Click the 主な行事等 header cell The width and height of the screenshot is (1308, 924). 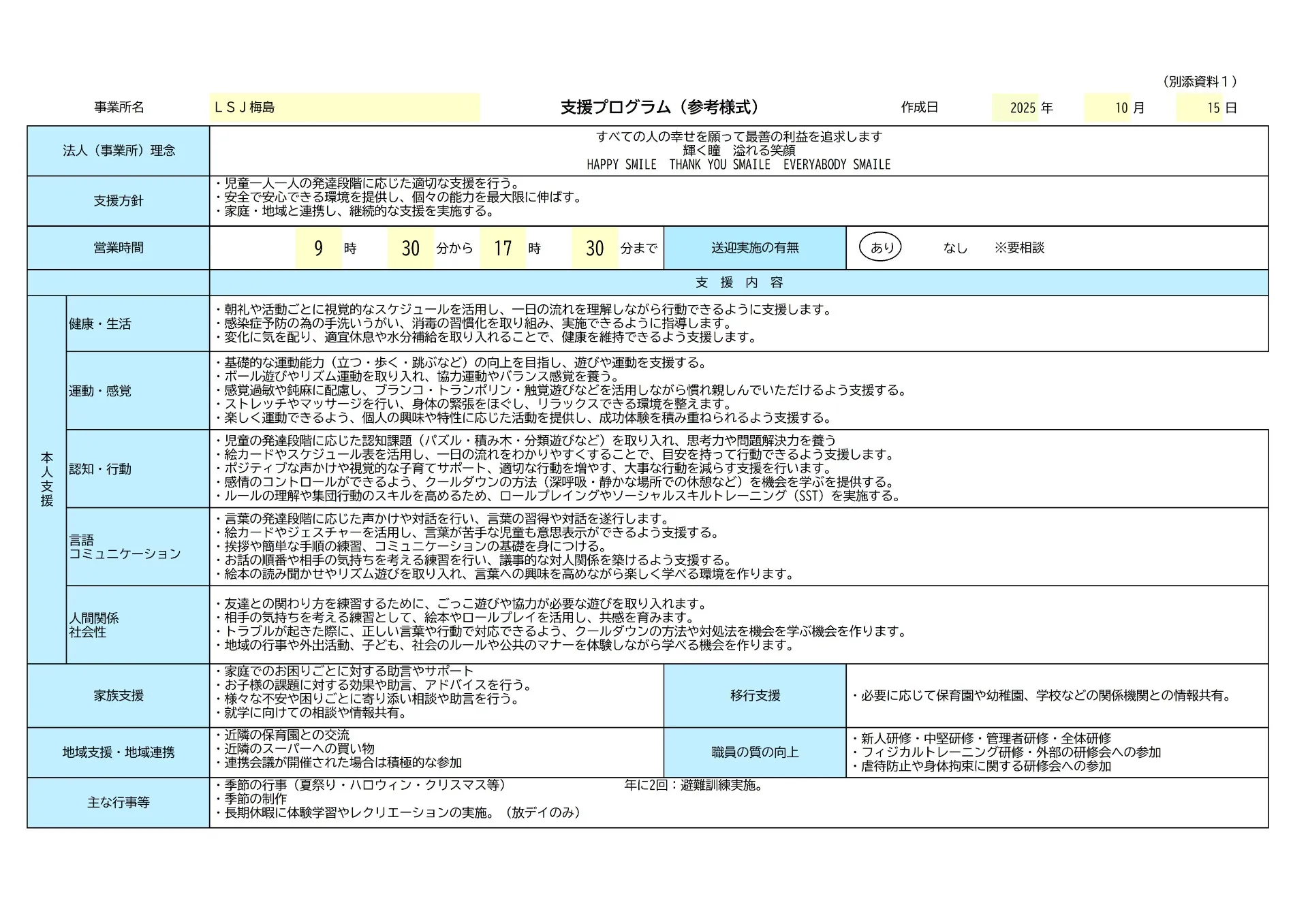(x=119, y=803)
